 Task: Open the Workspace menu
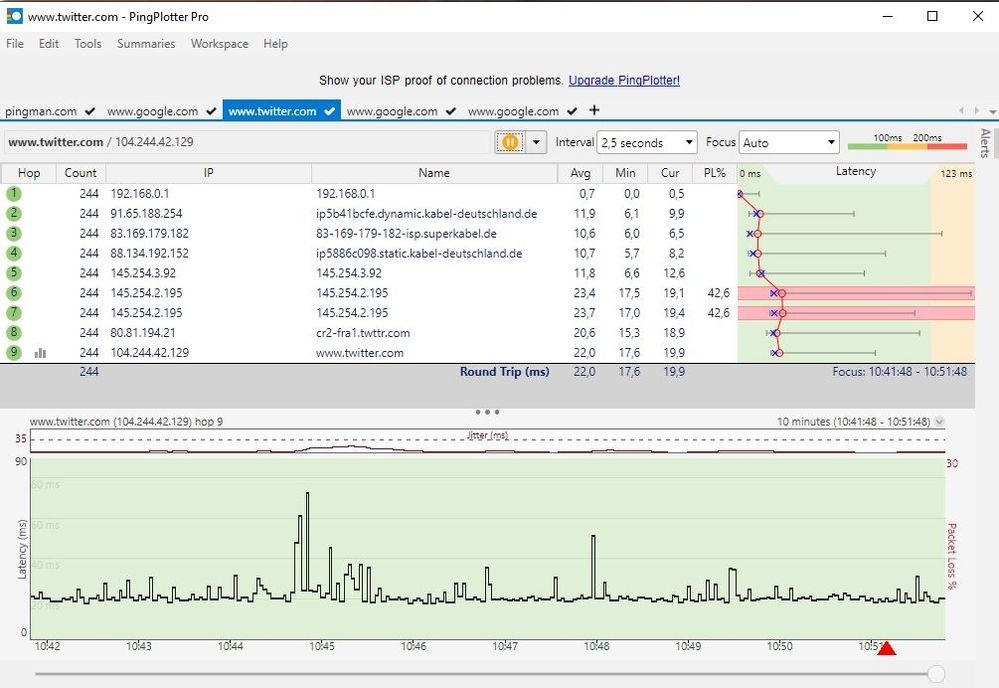(219, 43)
